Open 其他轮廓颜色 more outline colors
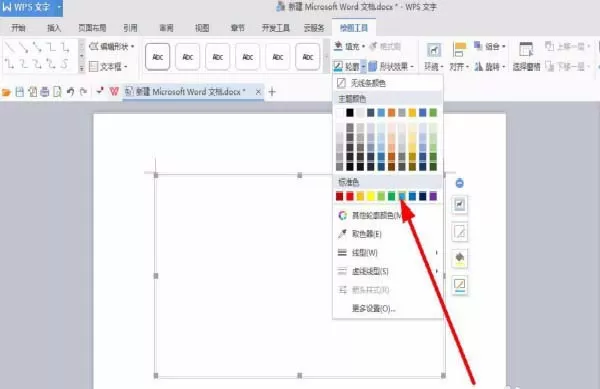 pos(388,215)
